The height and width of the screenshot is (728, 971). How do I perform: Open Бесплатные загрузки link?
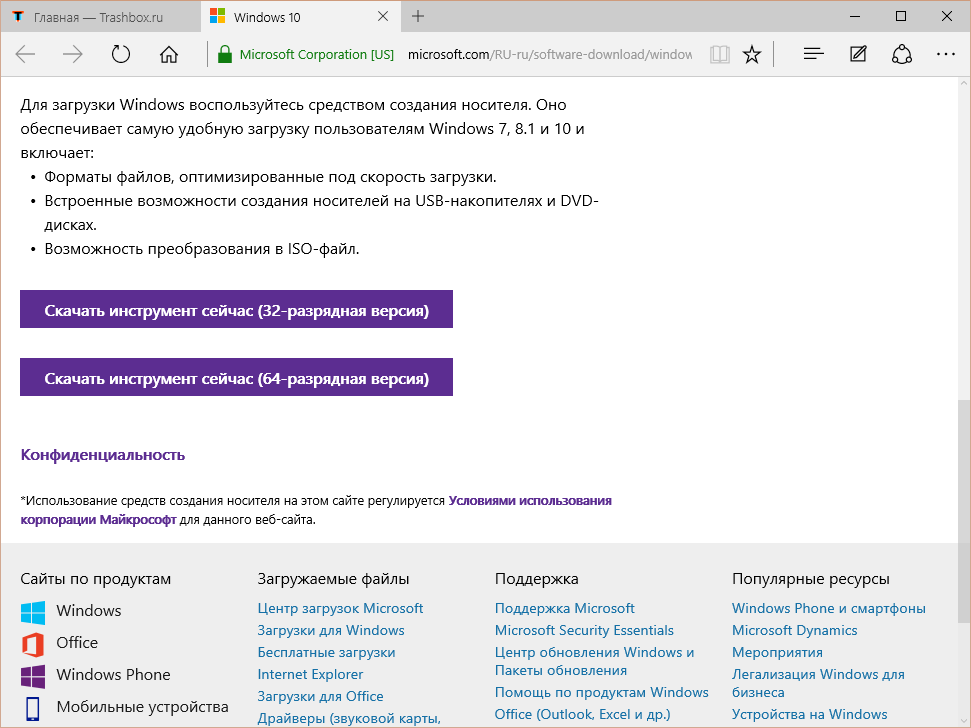[x=326, y=652]
